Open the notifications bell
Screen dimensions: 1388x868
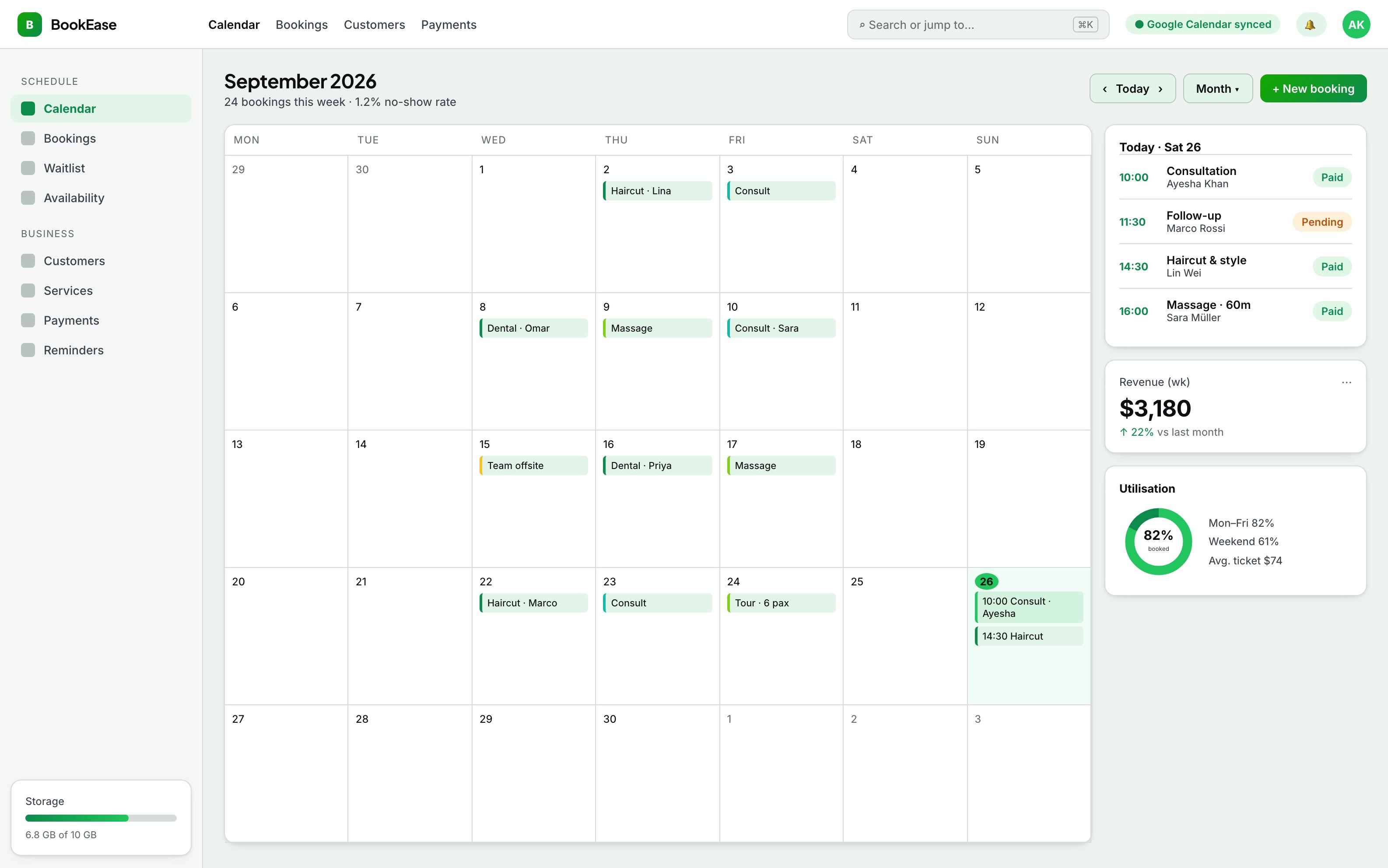coord(1311,24)
